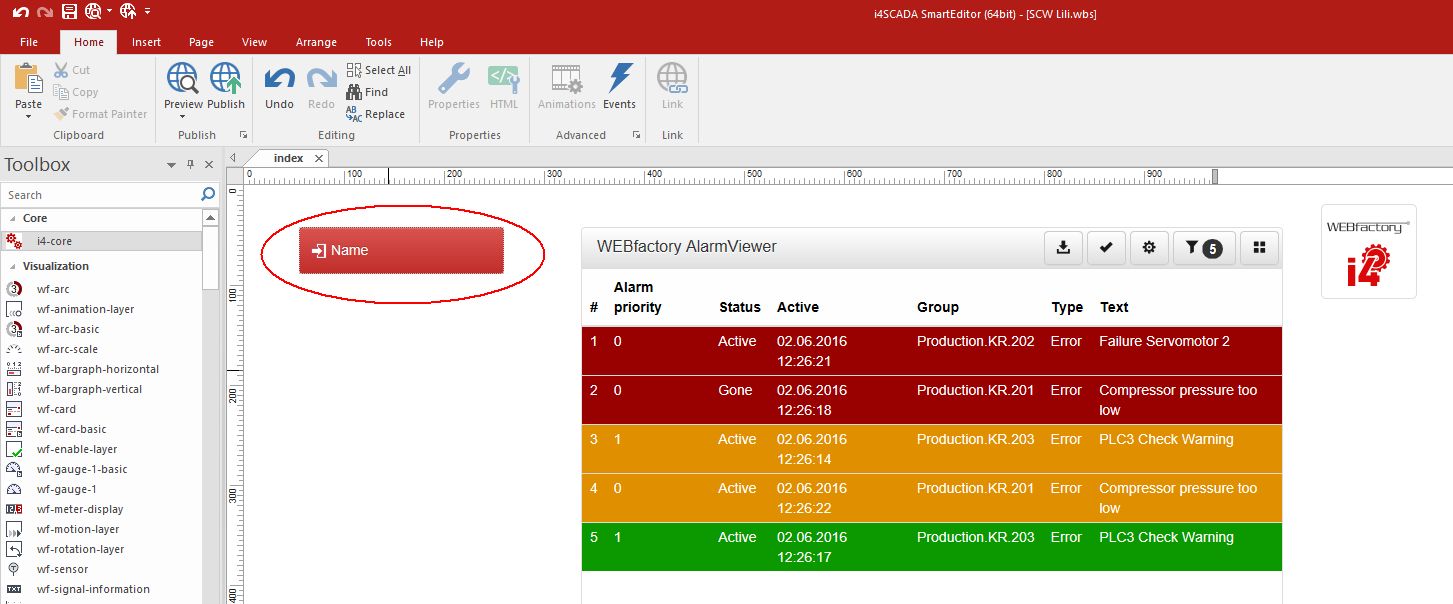Viewport: 1453px width, 604px height.
Task: Click the HTML ribbon button
Action: pyautogui.click(x=504, y=86)
